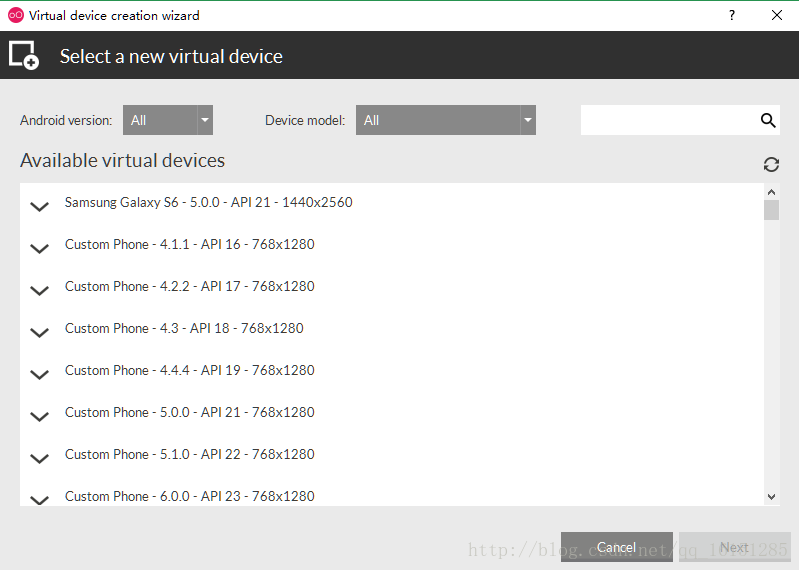Expand Custom Phone 4.2.2 API 17 chevron
Viewport: 799px width, 570px height.
coord(39,290)
